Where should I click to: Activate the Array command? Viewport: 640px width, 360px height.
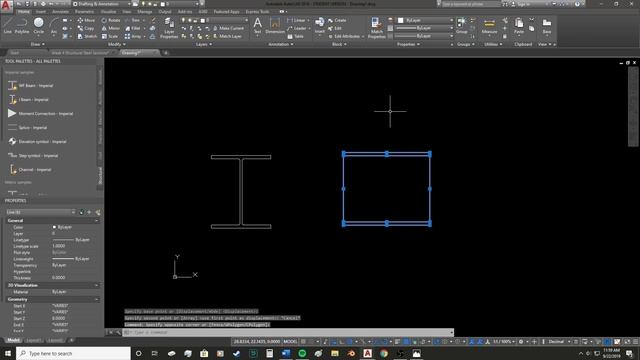(x=133, y=36)
